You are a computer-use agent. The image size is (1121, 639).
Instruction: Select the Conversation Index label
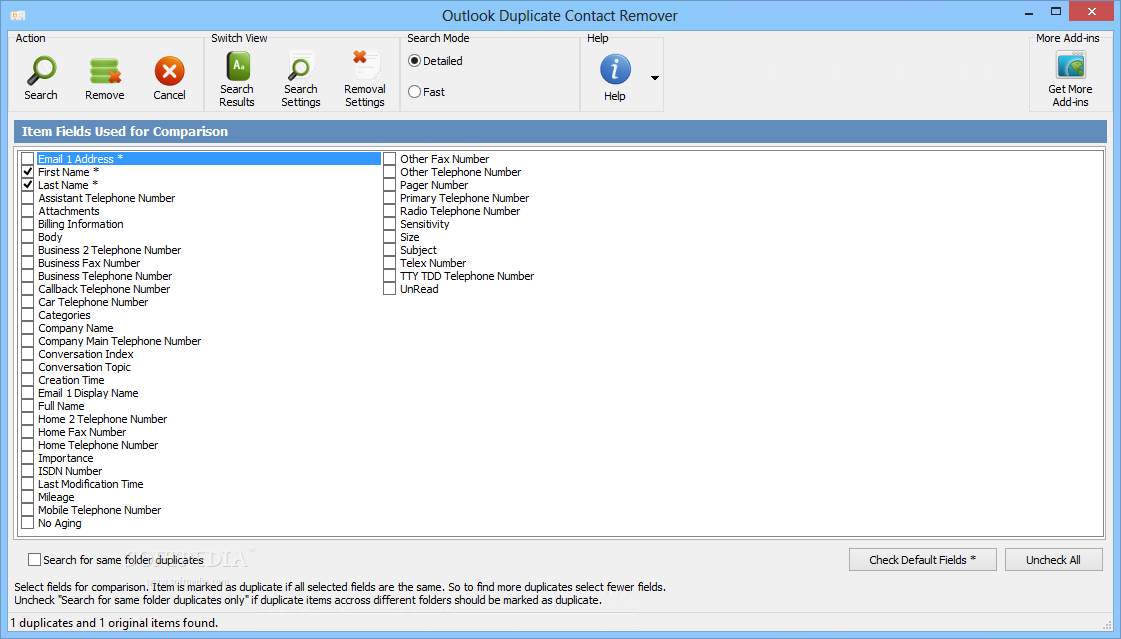click(x=86, y=354)
